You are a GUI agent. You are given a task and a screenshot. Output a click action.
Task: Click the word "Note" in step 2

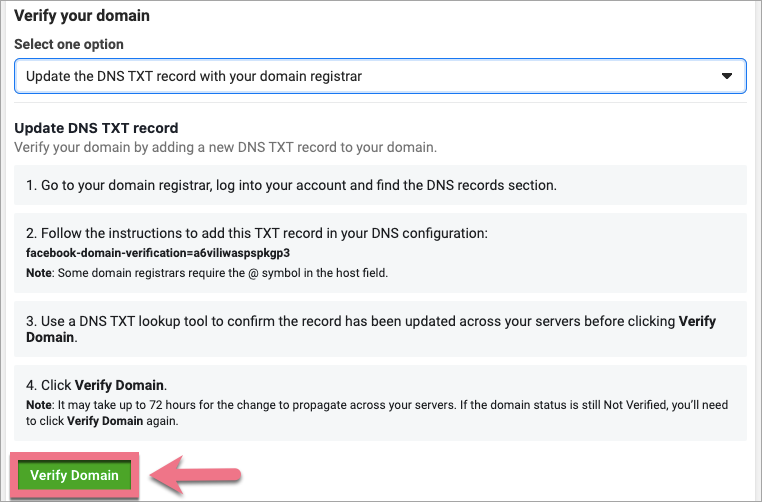point(40,271)
